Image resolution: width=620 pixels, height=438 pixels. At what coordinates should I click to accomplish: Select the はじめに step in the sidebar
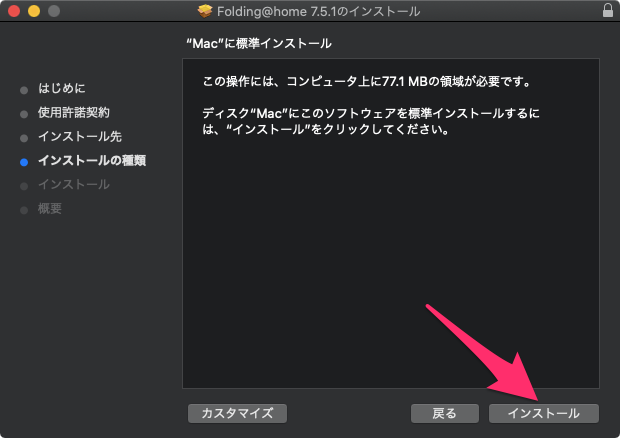(x=62, y=88)
